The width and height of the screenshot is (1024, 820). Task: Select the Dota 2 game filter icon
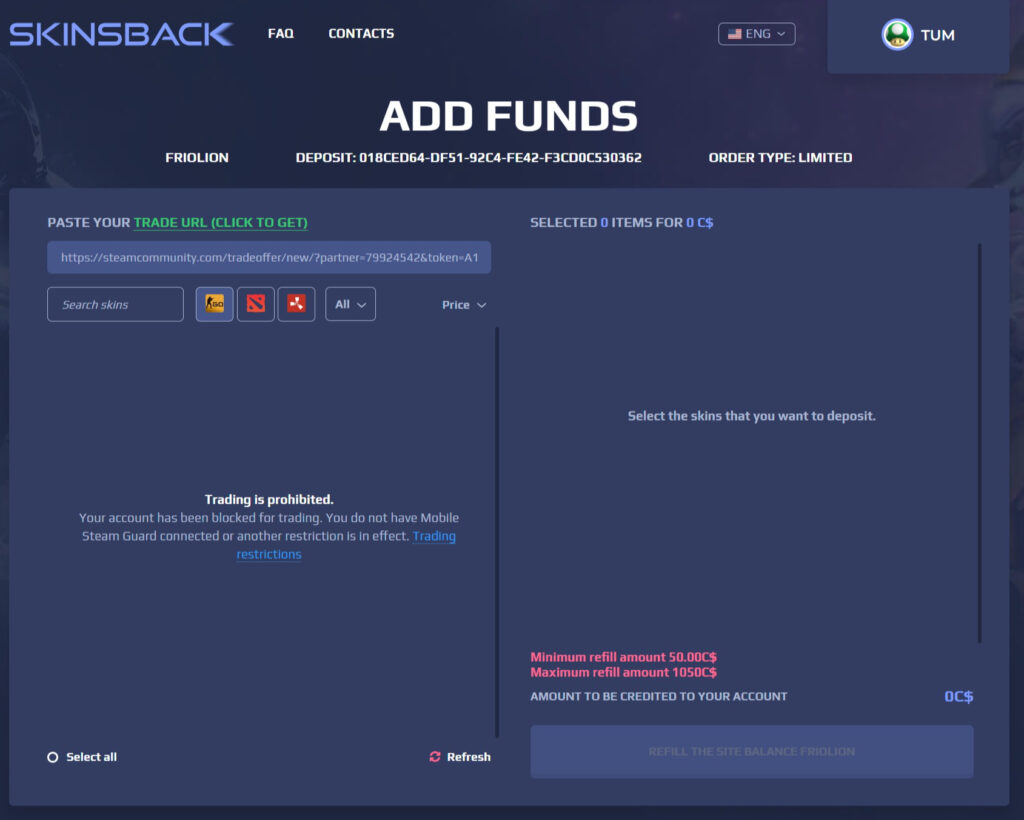tap(255, 304)
